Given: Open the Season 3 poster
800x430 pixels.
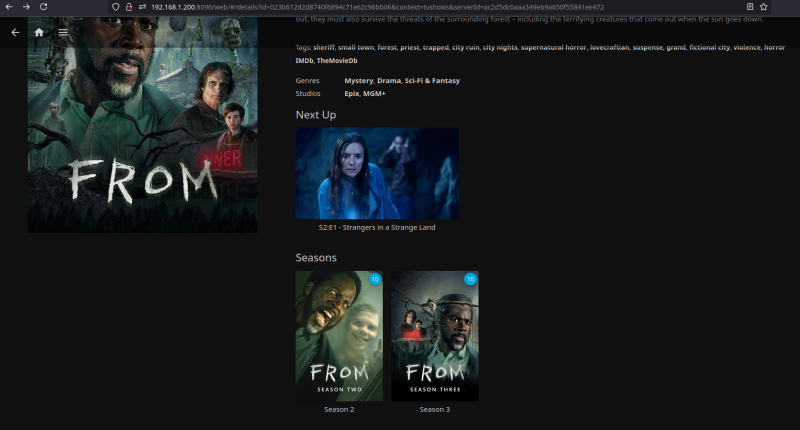Looking at the screenshot, I should [x=435, y=336].
